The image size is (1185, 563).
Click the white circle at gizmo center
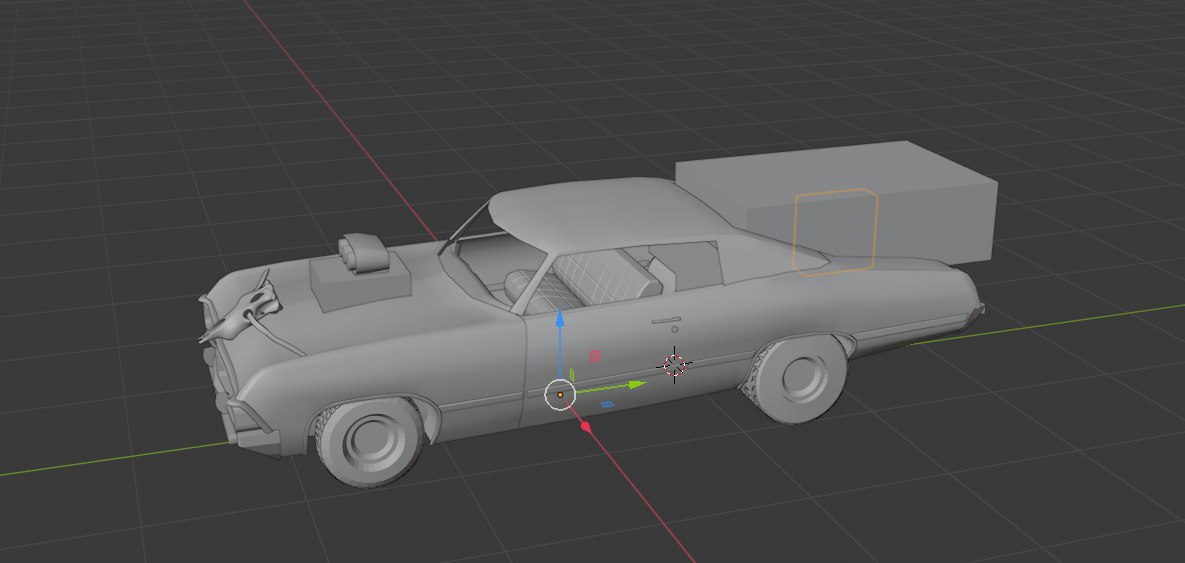tap(560, 394)
